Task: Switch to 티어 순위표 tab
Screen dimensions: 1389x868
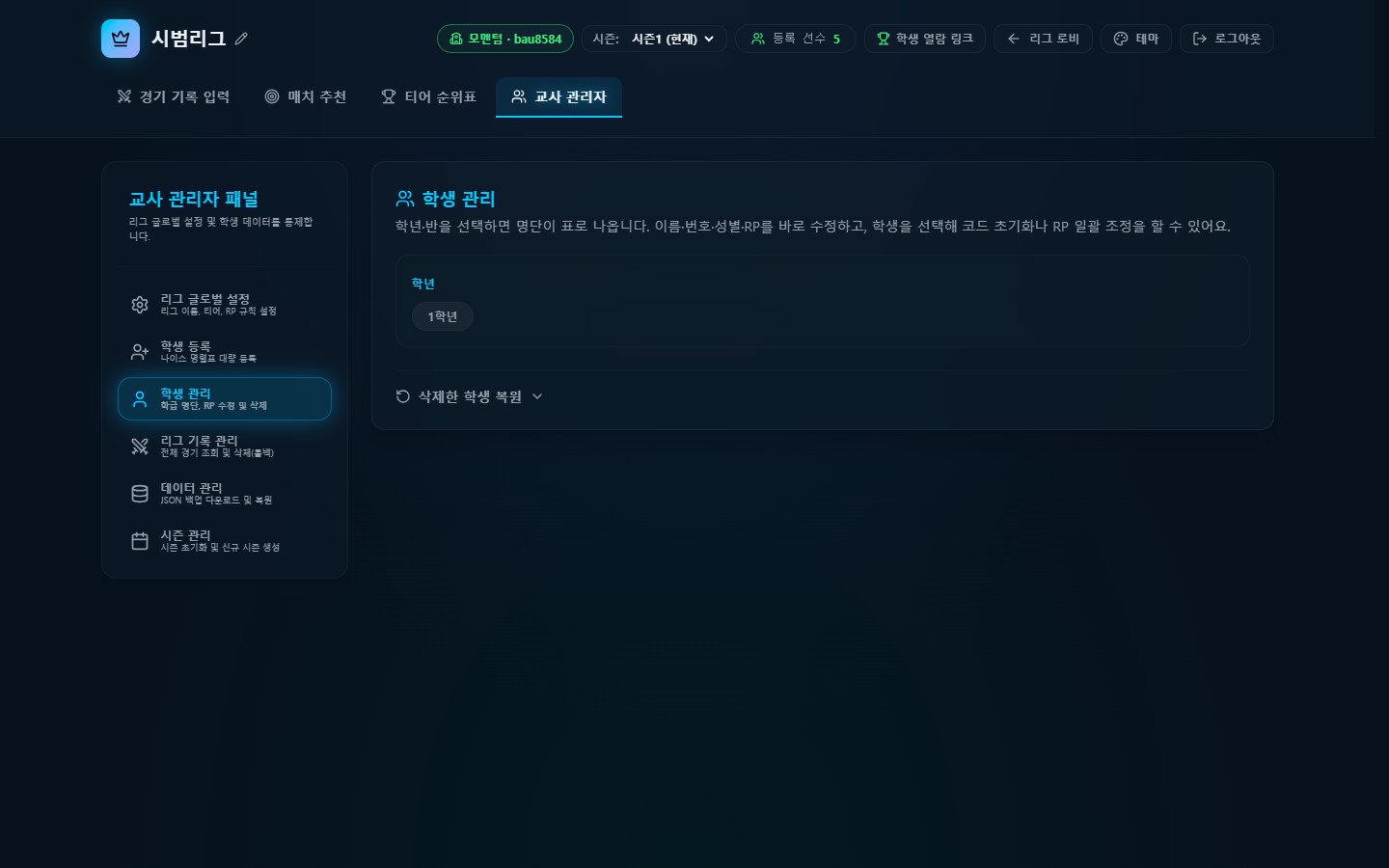Action: tap(428, 96)
